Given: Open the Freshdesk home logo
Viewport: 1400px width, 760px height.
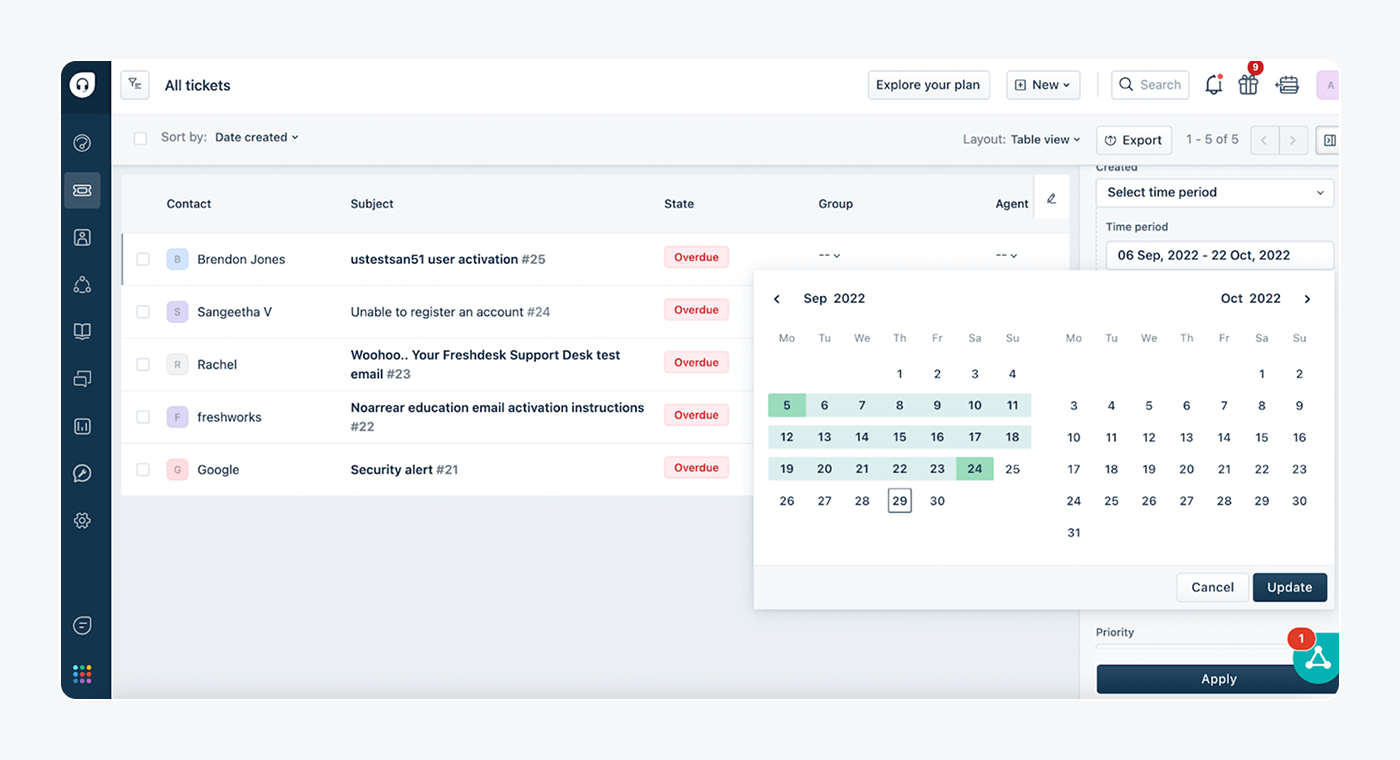Looking at the screenshot, I should 82,85.
